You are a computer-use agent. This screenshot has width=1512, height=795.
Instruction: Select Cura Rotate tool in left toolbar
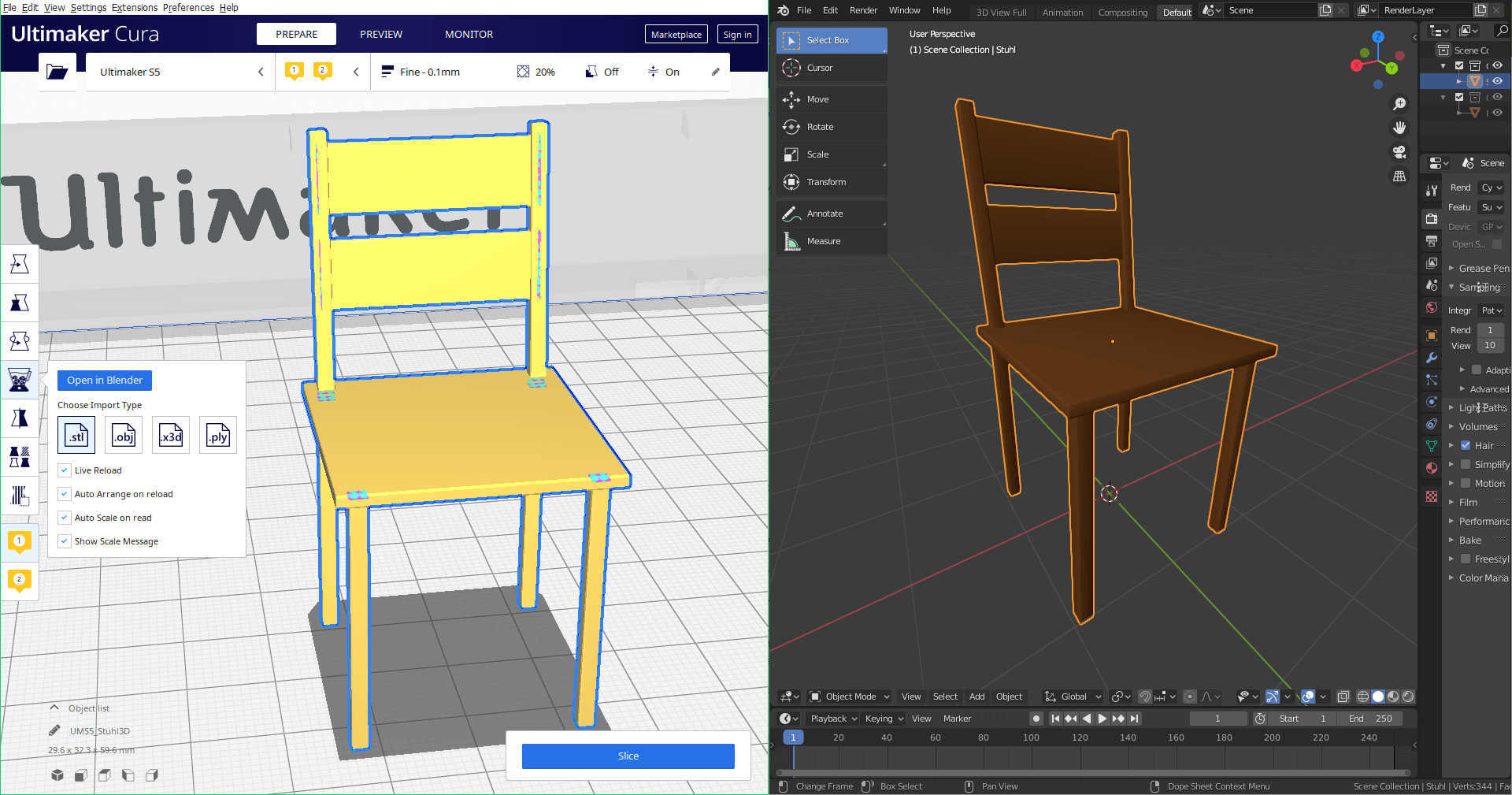pyautogui.click(x=20, y=340)
